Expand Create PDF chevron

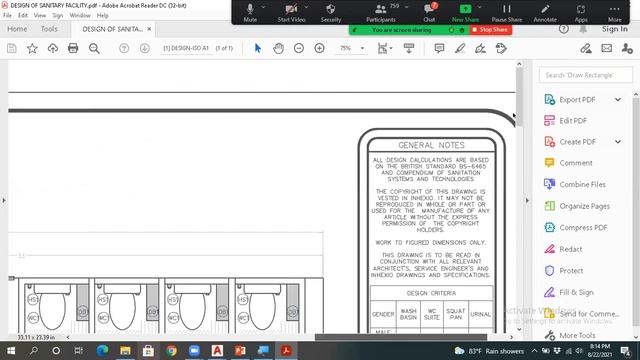618,142
